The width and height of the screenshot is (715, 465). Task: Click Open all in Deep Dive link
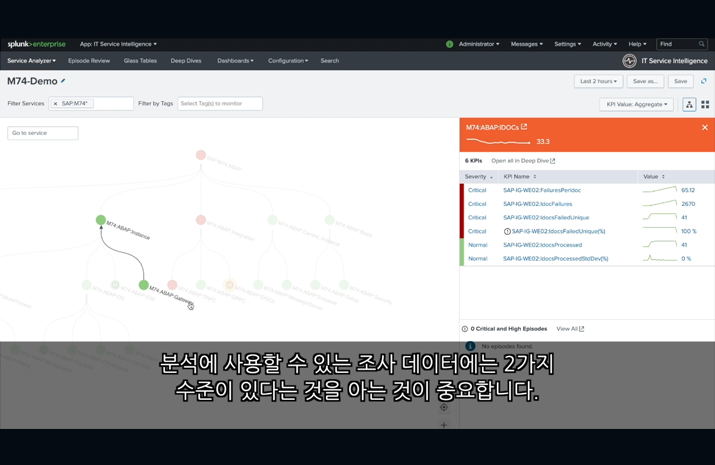pos(523,161)
